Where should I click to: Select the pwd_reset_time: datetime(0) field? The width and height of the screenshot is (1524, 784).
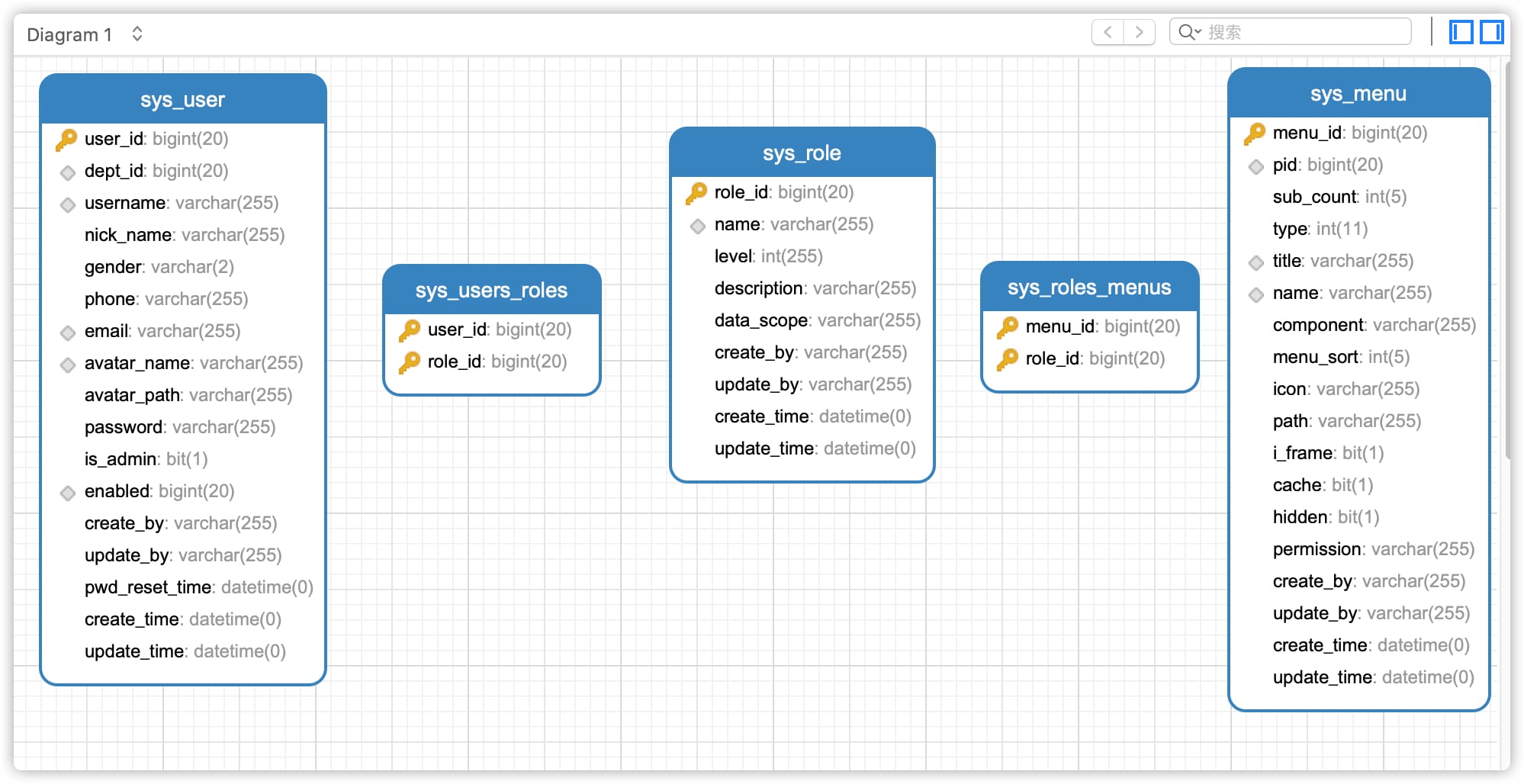[199, 587]
